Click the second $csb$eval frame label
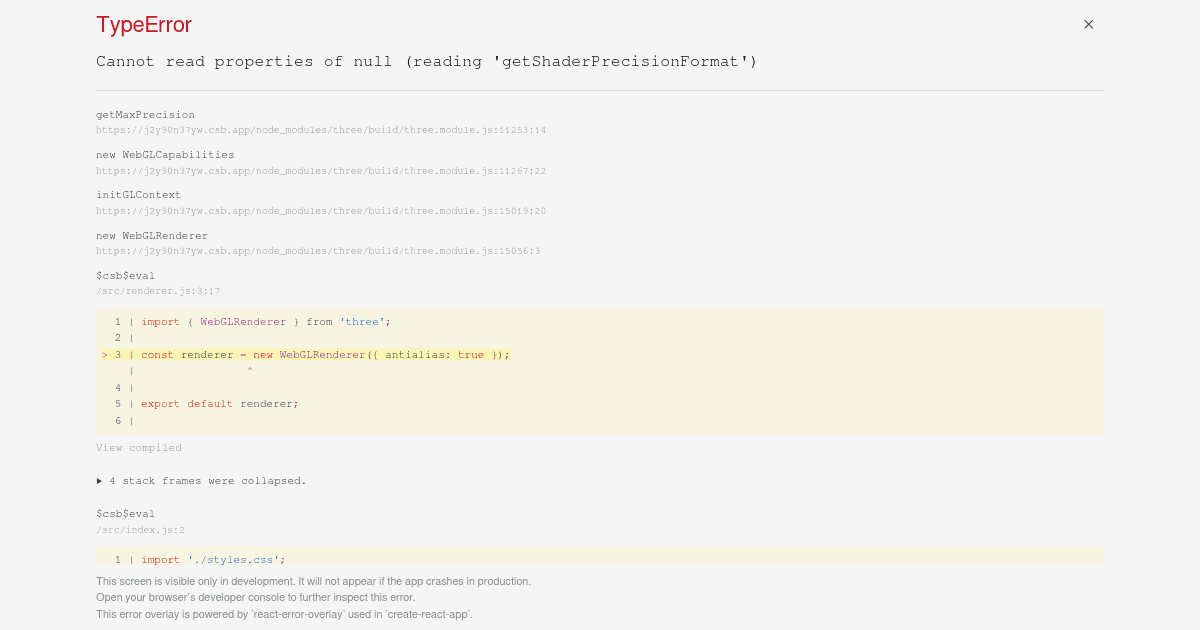Screen dimensions: 1200x630 125,514
